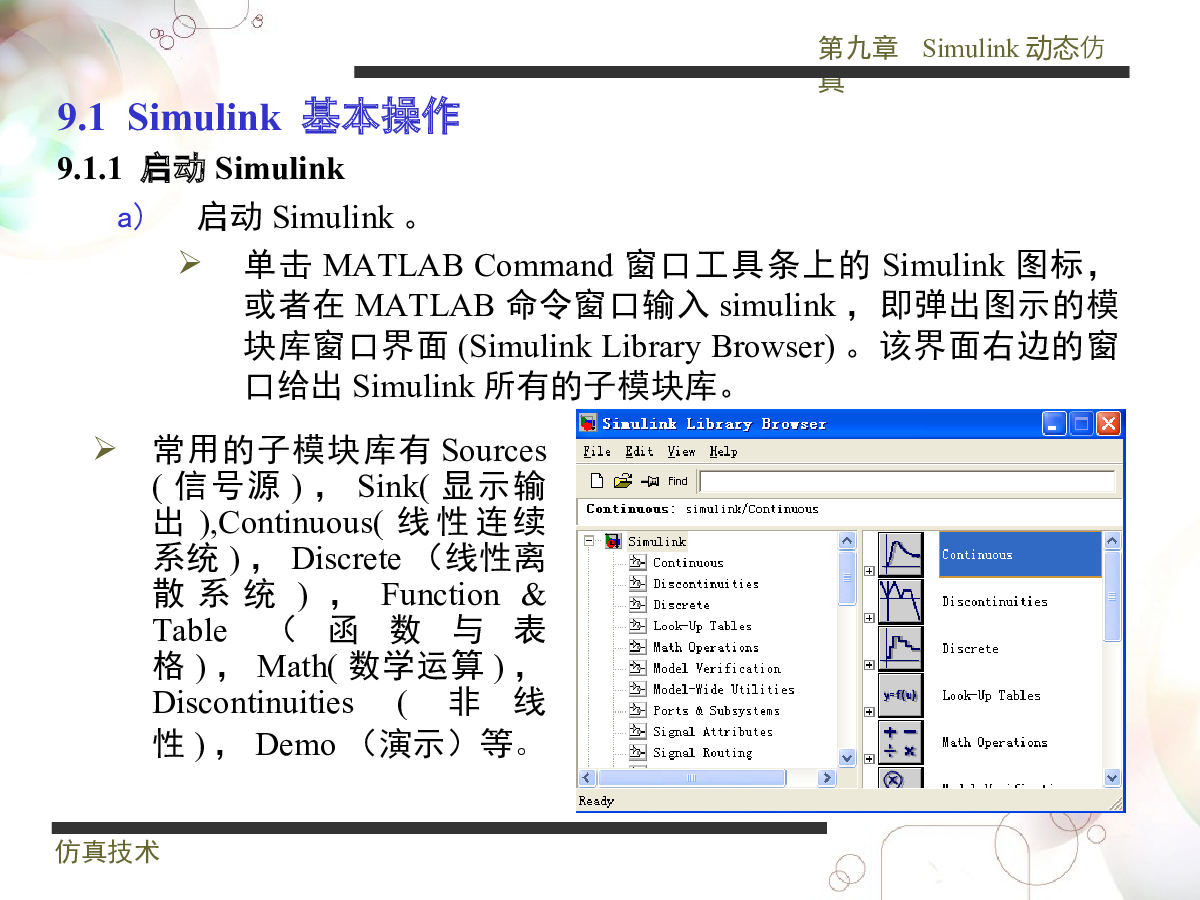Select the Discontinuities block icon in the right pane
The height and width of the screenshot is (900, 1200).
900,601
